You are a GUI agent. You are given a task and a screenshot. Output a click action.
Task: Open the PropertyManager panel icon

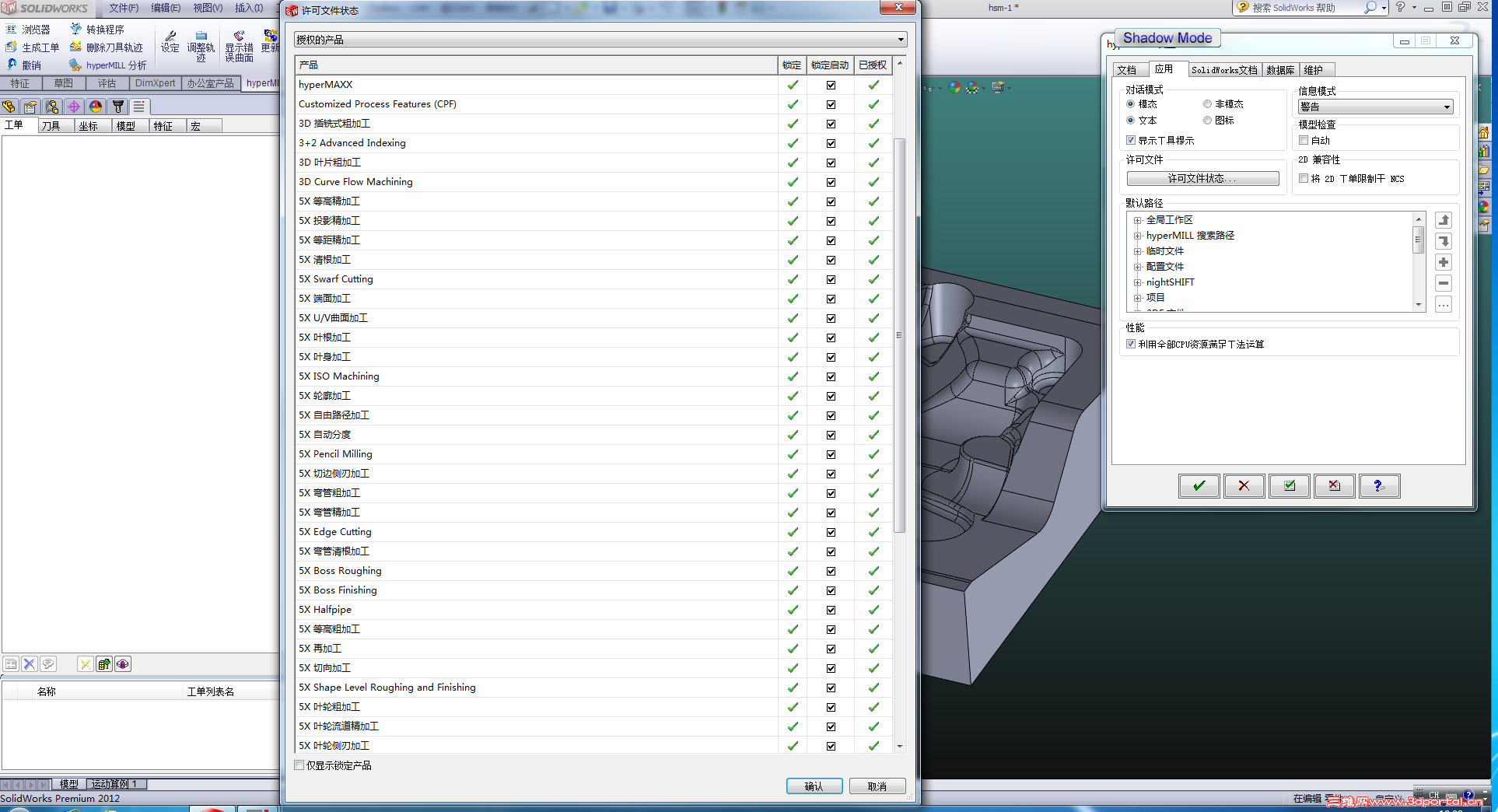[30, 107]
